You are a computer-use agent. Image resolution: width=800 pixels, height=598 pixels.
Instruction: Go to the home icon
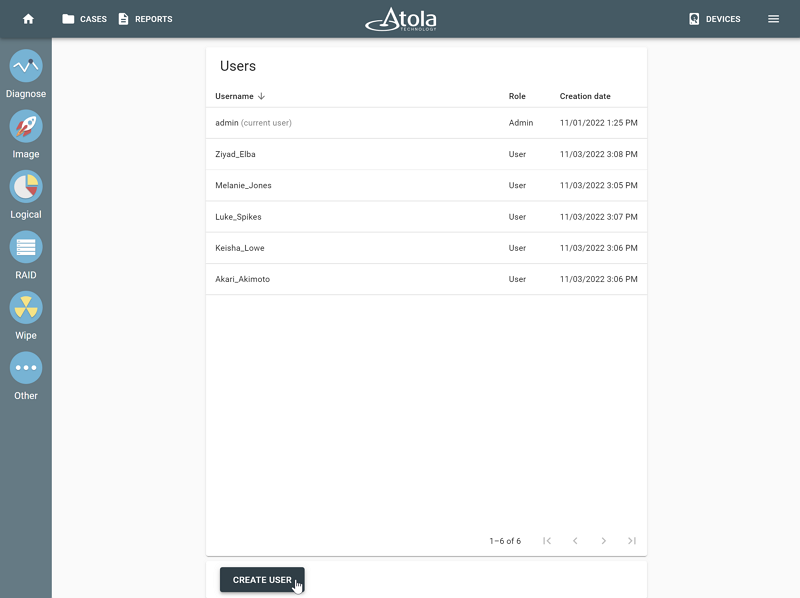click(29, 19)
